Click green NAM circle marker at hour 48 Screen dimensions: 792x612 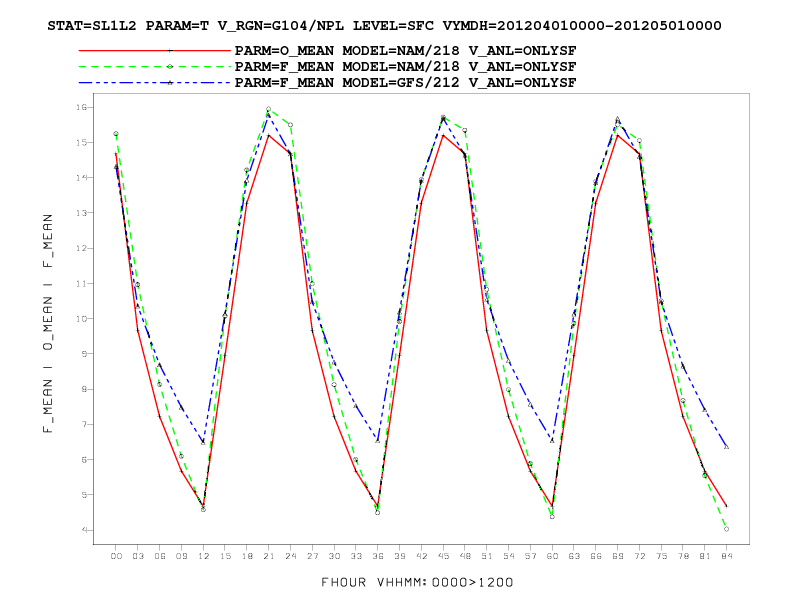click(465, 130)
